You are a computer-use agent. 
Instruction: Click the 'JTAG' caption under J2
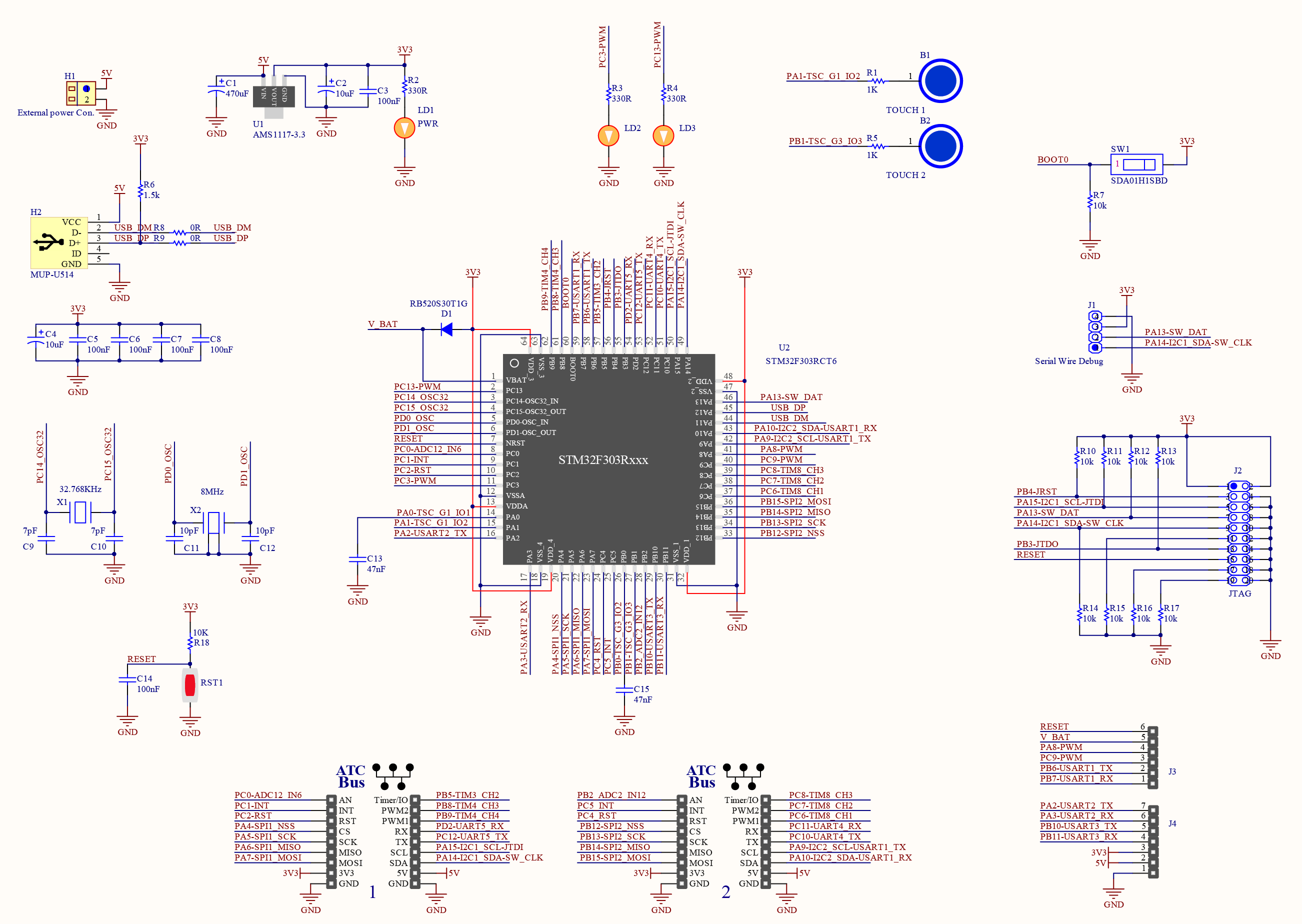[x=1239, y=593]
